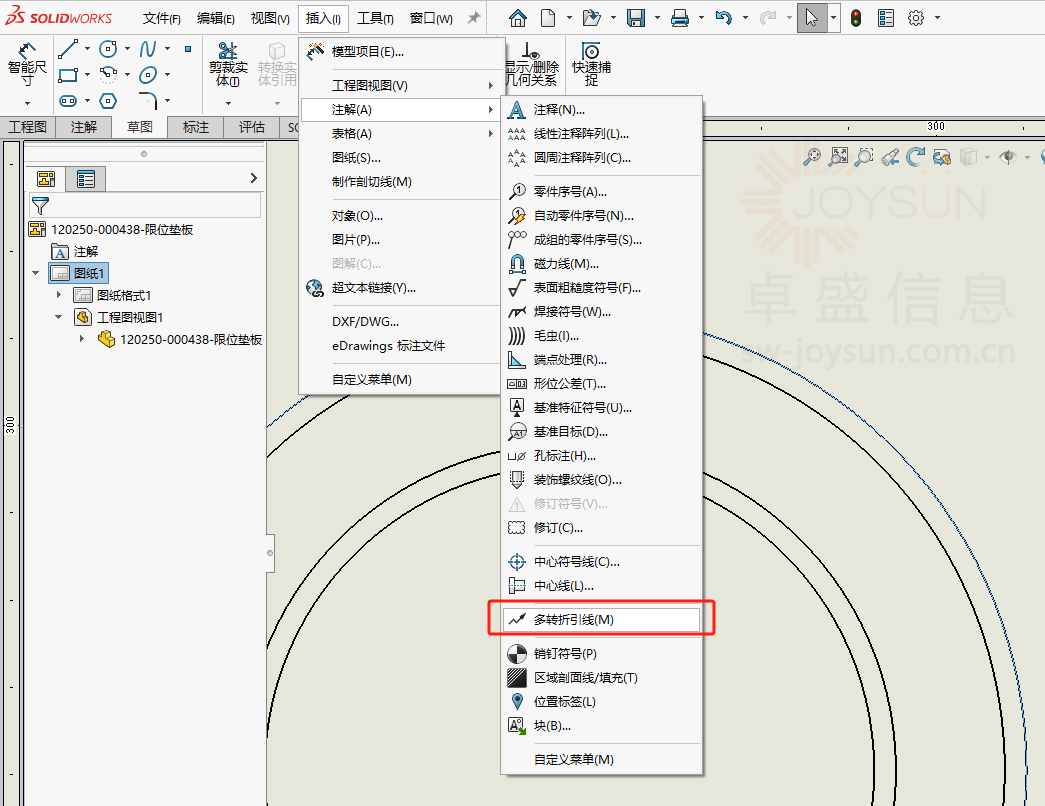Click the Save icon in the top toolbar

(x=636, y=18)
